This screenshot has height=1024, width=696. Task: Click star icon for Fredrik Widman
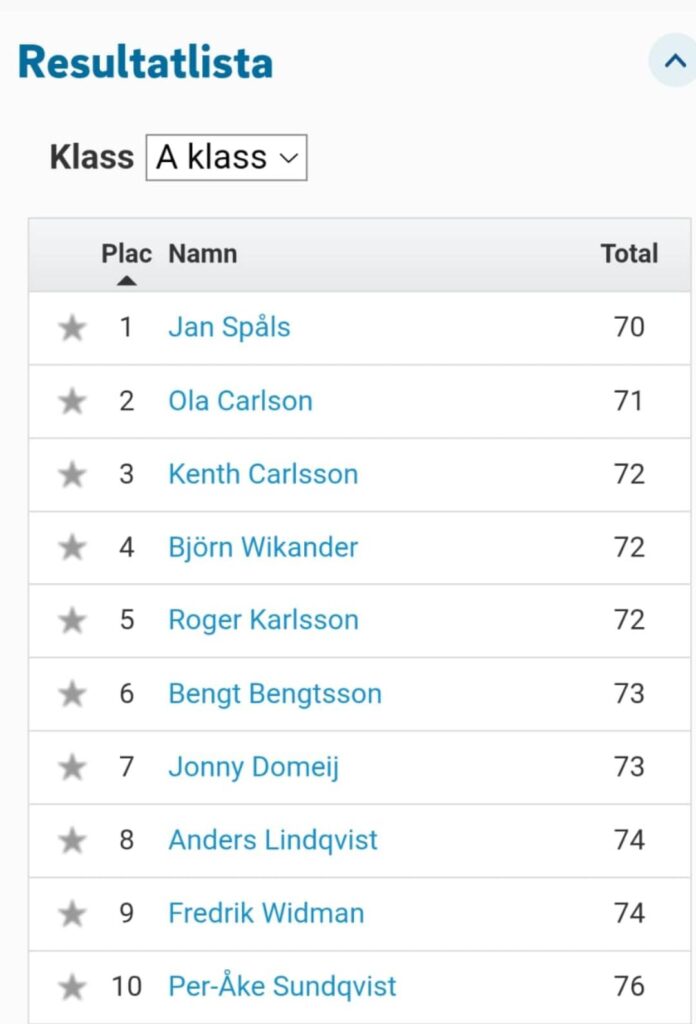point(72,914)
